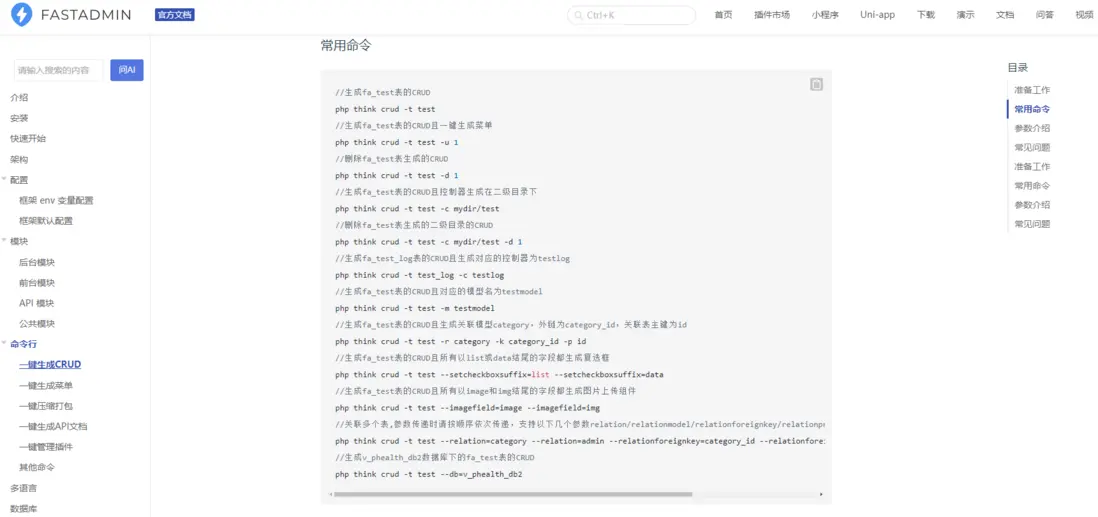This screenshot has height=517, width=1098.
Task: Open 插件市场 in top navigation
Action: [772, 15]
